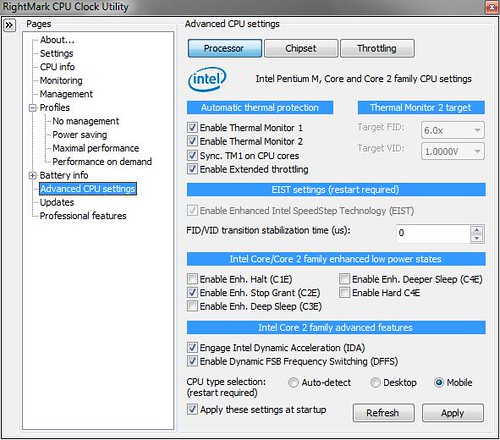Click the Intel Core 2 family advanced features header
Image resolution: width=500 pixels, height=440 pixels.
coord(336,327)
